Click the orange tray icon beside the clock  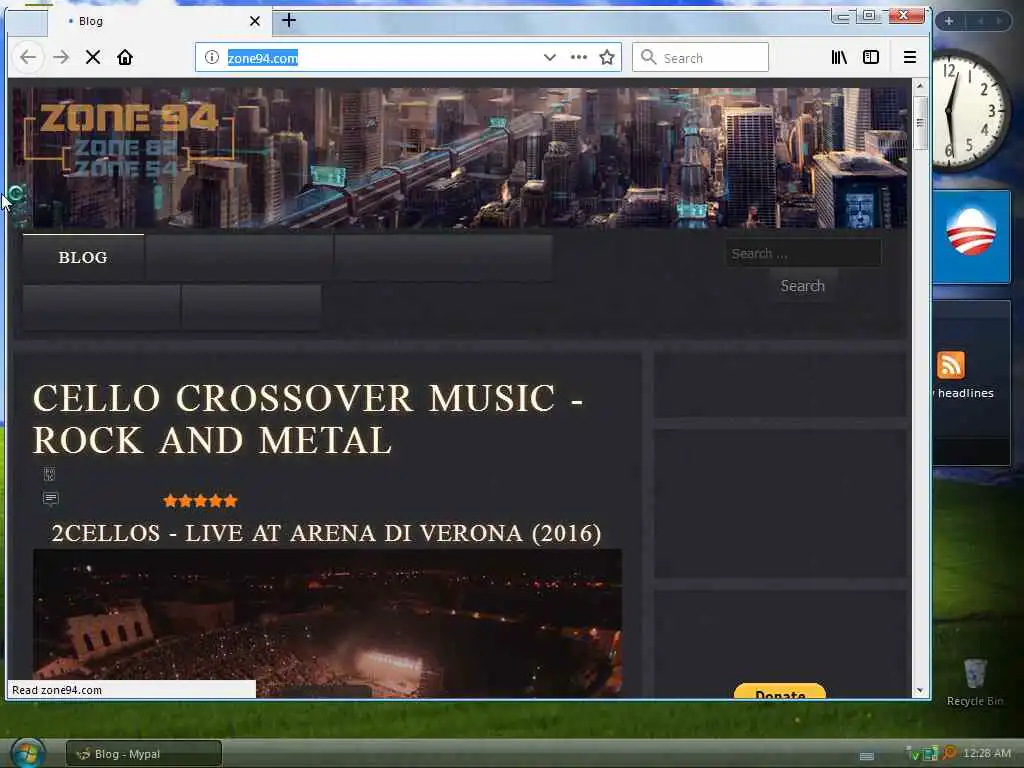click(949, 754)
